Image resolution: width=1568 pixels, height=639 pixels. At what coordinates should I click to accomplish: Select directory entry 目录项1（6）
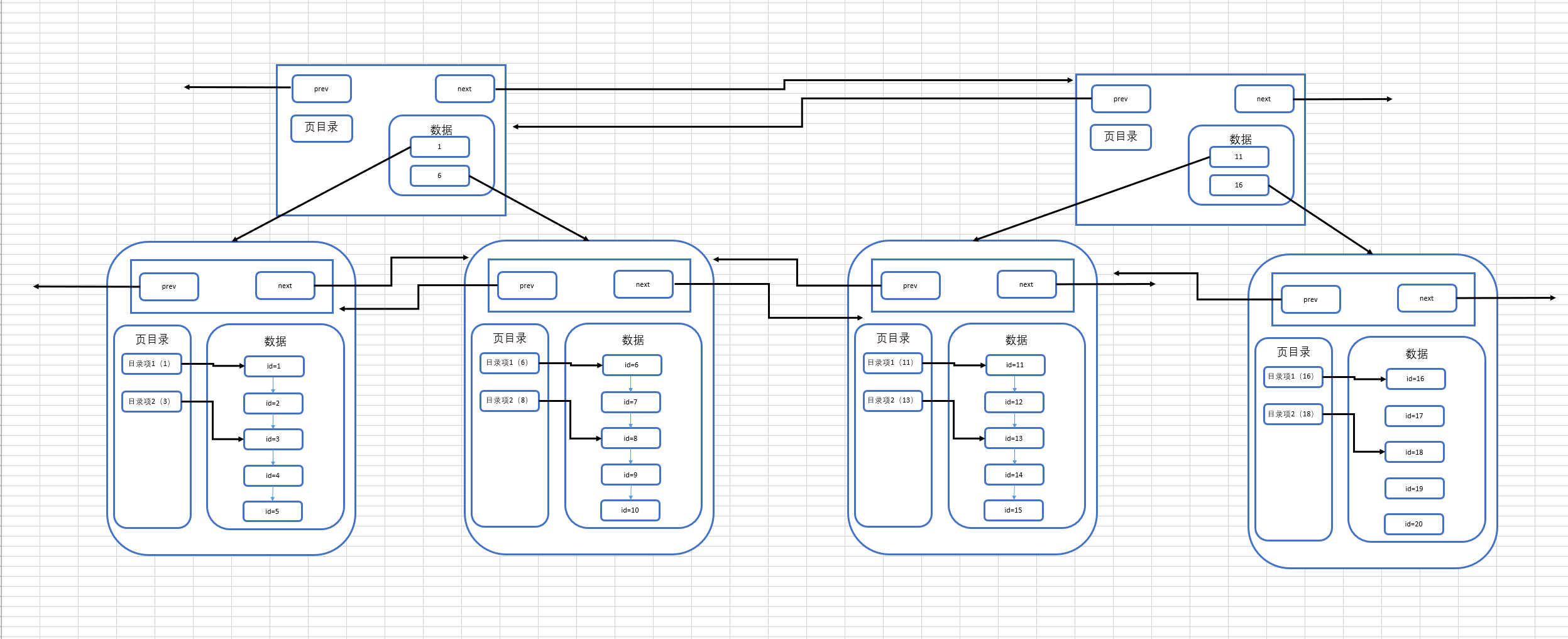click(x=509, y=363)
